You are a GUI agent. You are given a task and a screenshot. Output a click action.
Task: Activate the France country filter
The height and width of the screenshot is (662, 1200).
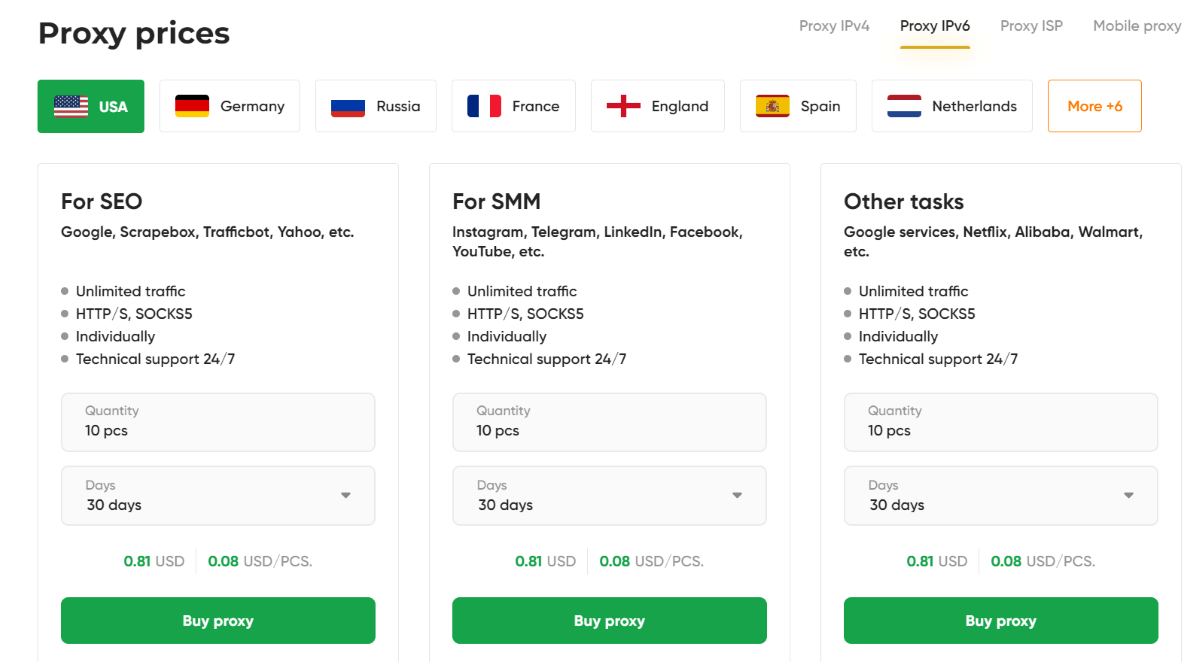[513, 104]
